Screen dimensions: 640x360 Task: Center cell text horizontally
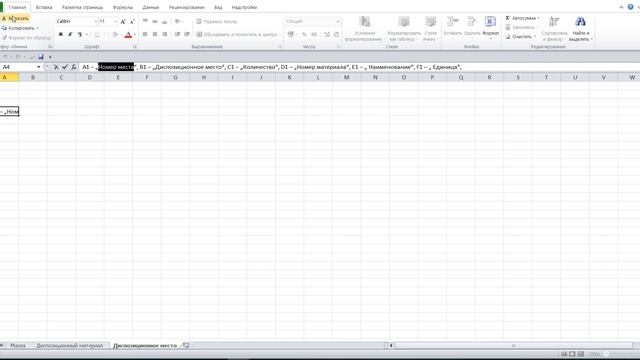point(155,34)
